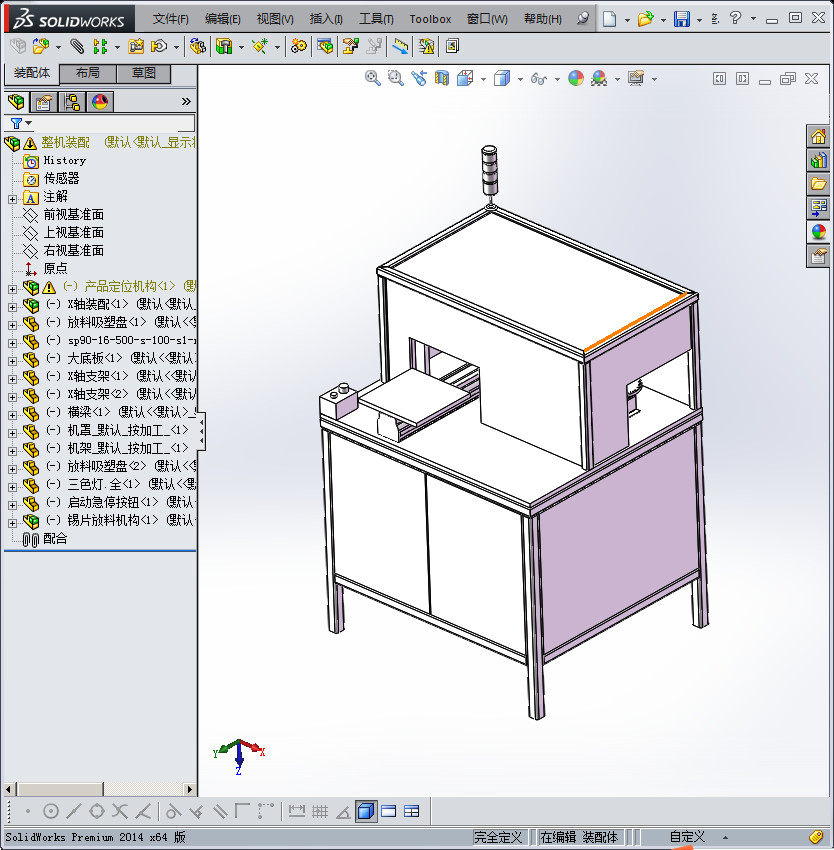Toggle the intersection snap icon
Viewport: 834px width, 850px height.
tap(120, 812)
